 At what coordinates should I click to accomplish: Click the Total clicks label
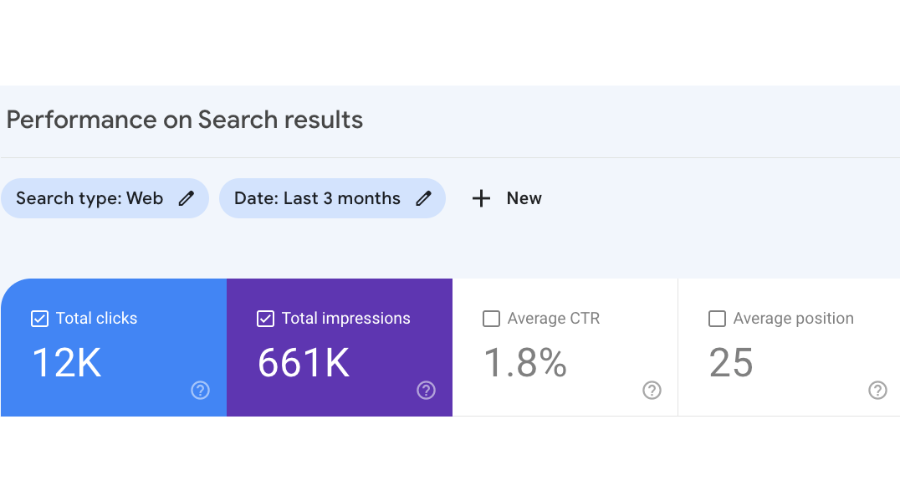pyautogui.click(x=96, y=319)
